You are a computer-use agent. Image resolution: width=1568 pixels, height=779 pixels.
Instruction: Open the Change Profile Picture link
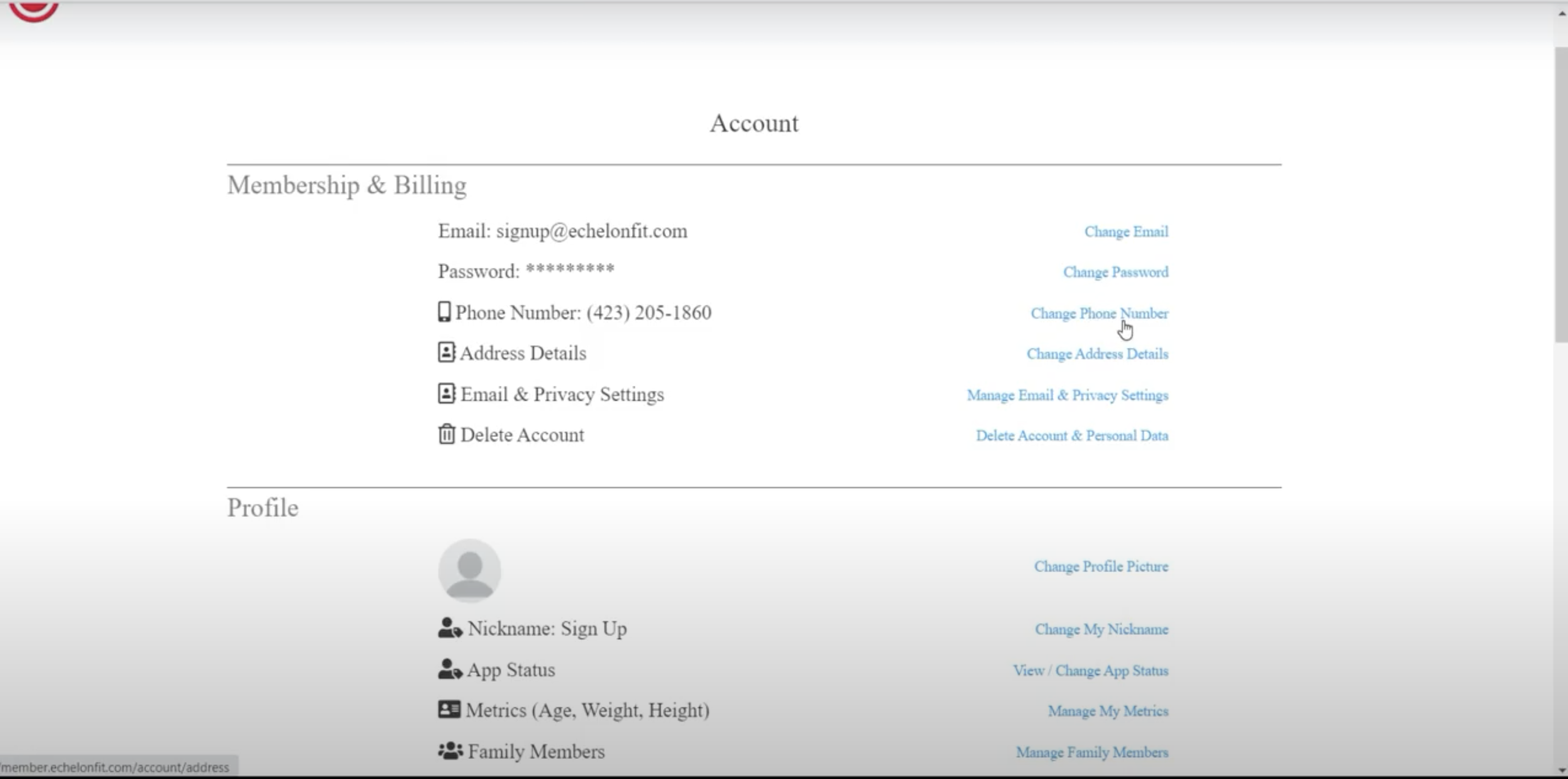tap(1101, 566)
